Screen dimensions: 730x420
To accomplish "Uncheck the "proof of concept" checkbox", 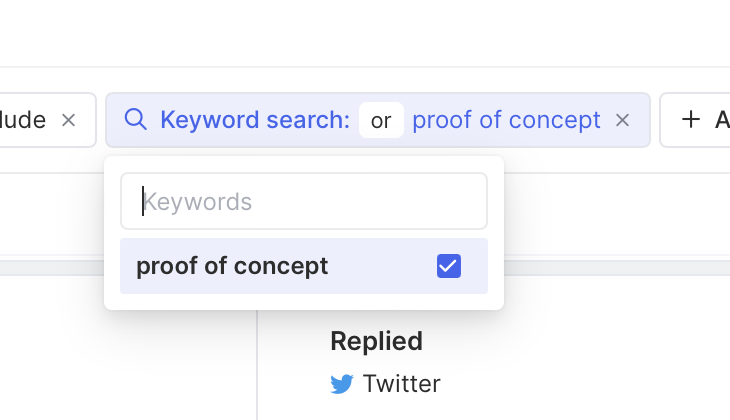I will coord(449,266).
